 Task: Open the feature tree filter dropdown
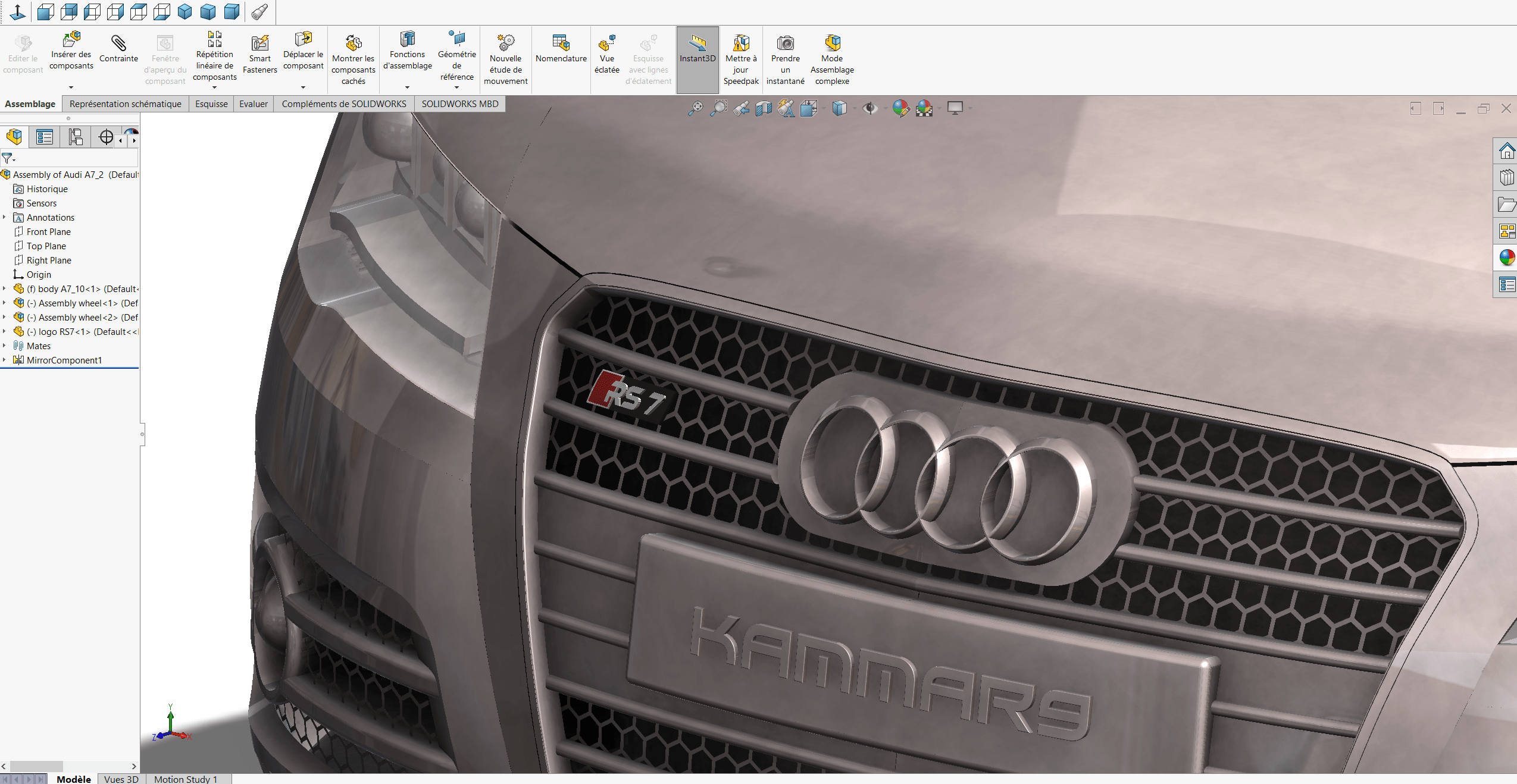tap(8, 158)
